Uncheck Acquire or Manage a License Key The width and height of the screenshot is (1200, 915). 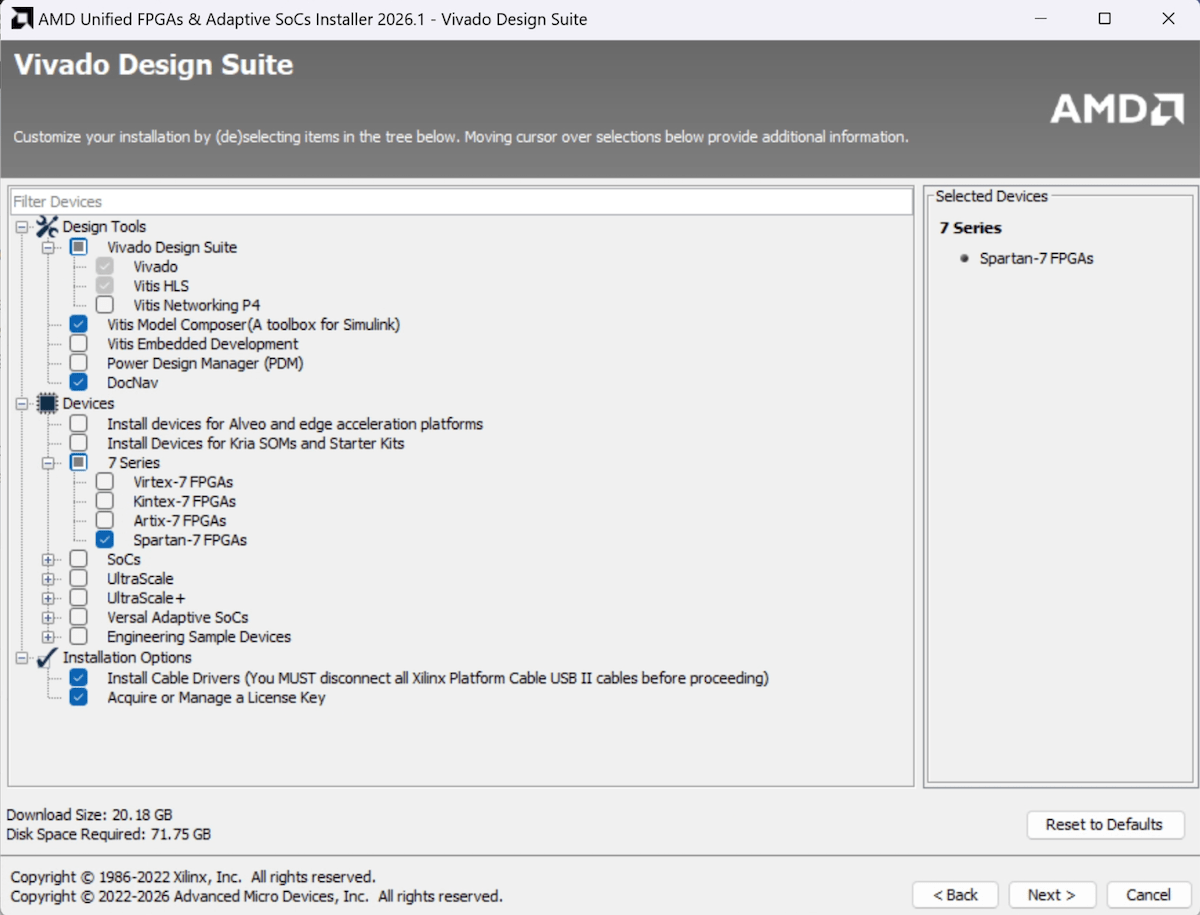click(x=79, y=698)
